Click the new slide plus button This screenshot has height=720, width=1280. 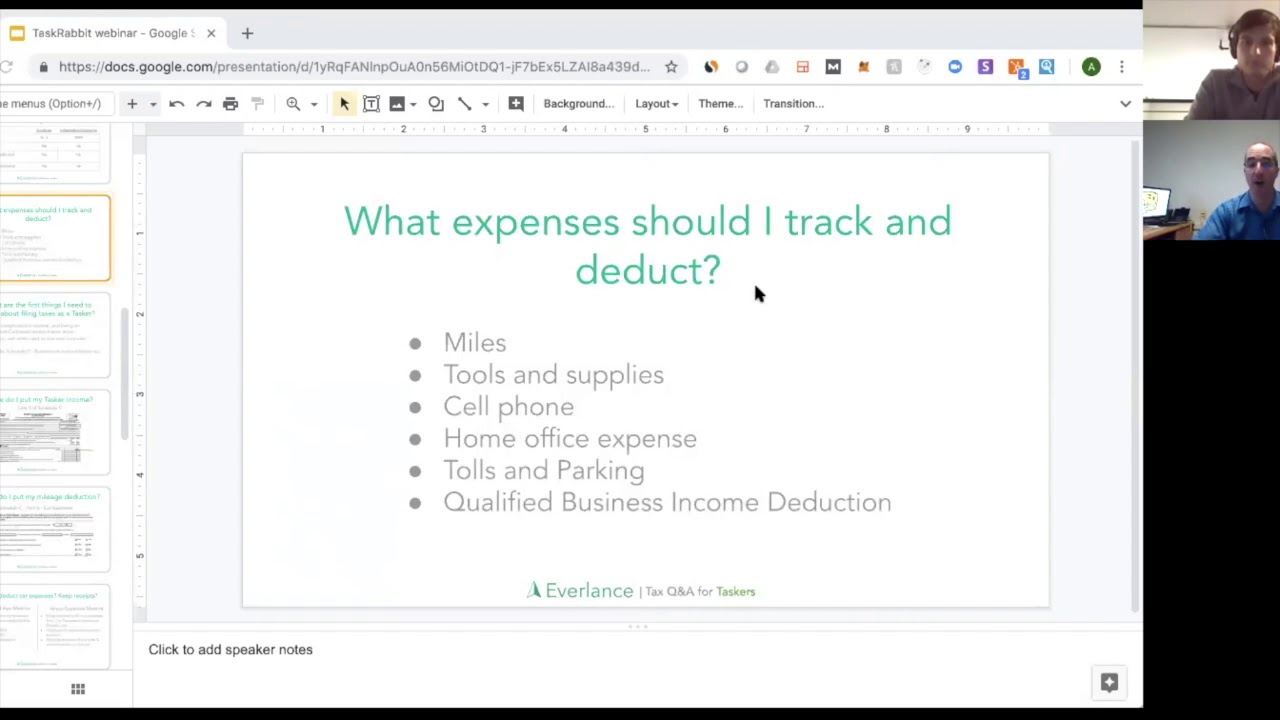point(131,103)
